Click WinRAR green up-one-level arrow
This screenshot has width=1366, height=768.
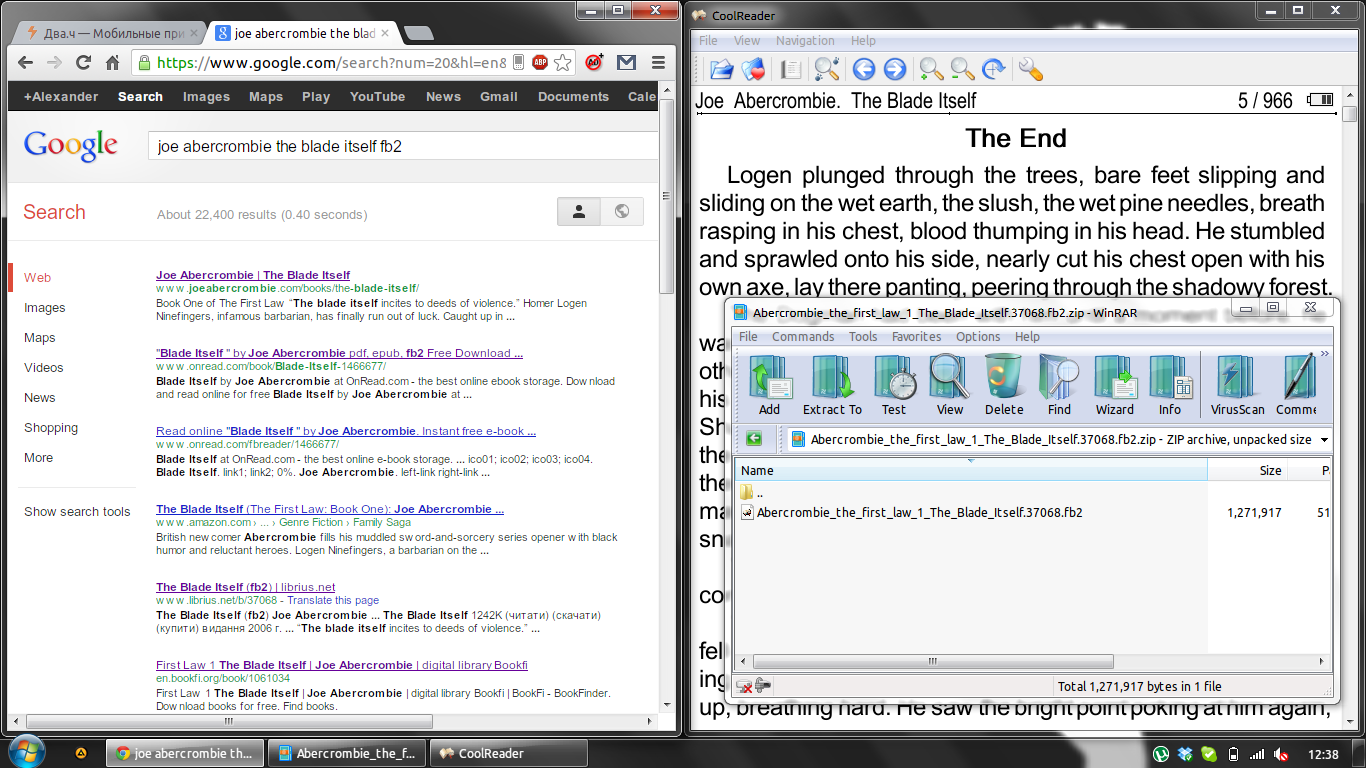(753, 439)
